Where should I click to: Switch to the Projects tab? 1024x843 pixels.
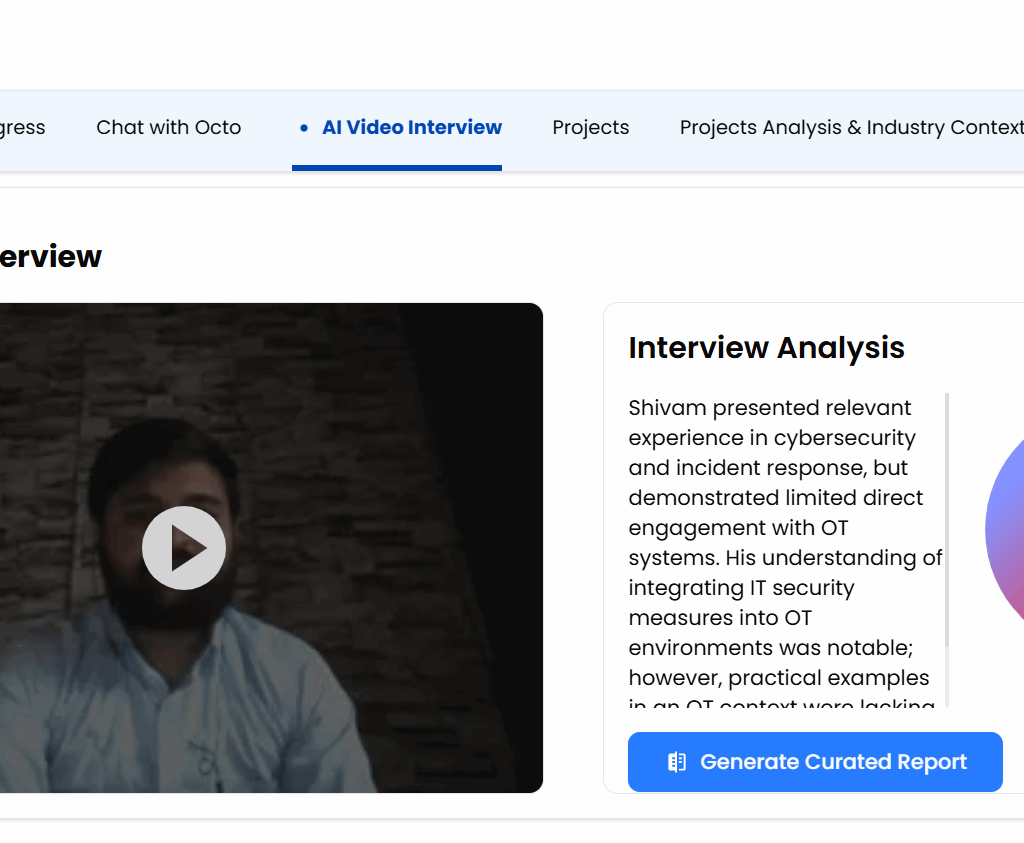(x=590, y=128)
